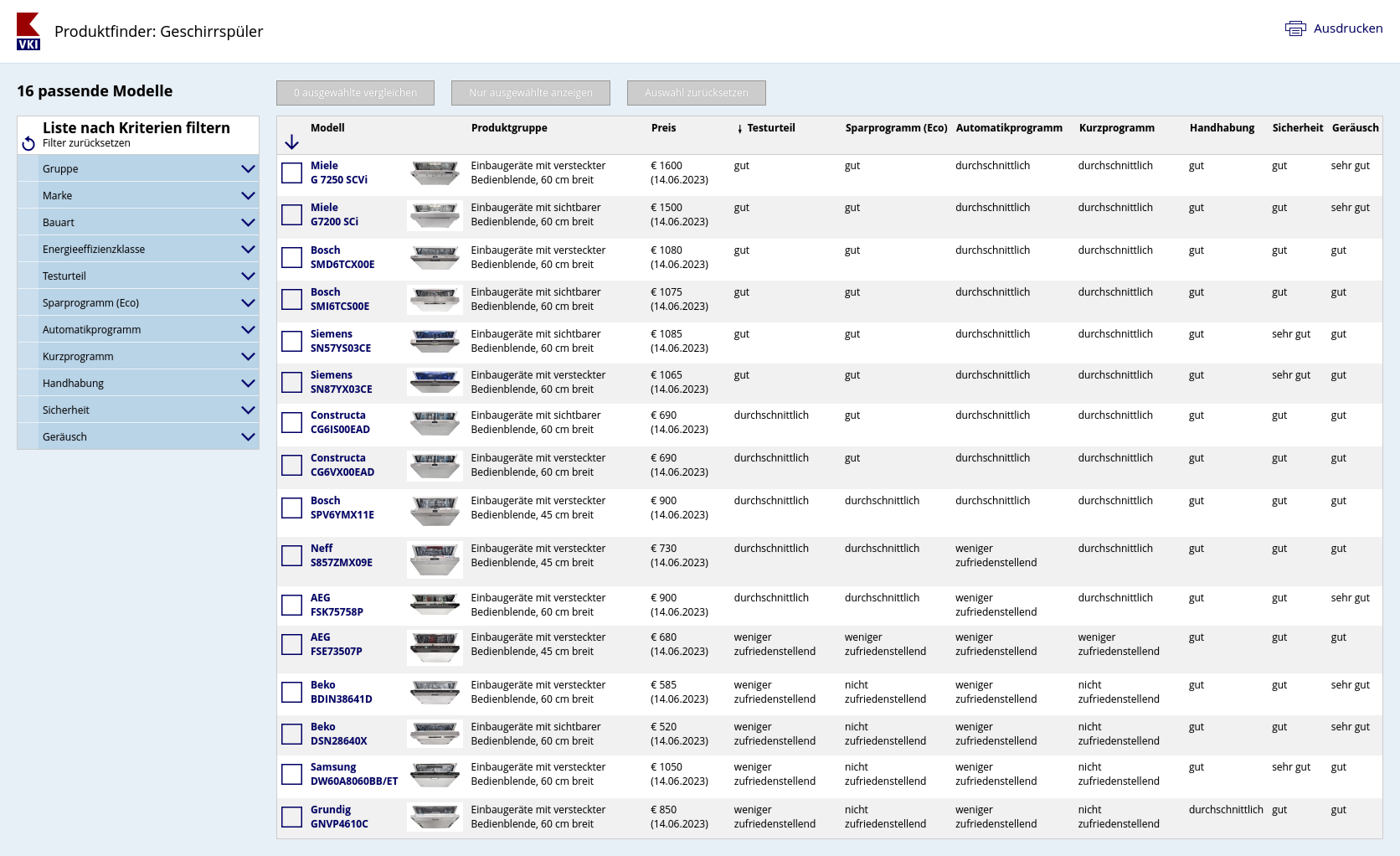1400x856 pixels.
Task: Open the Neff S857ZMX09E product image
Action: [435, 559]
